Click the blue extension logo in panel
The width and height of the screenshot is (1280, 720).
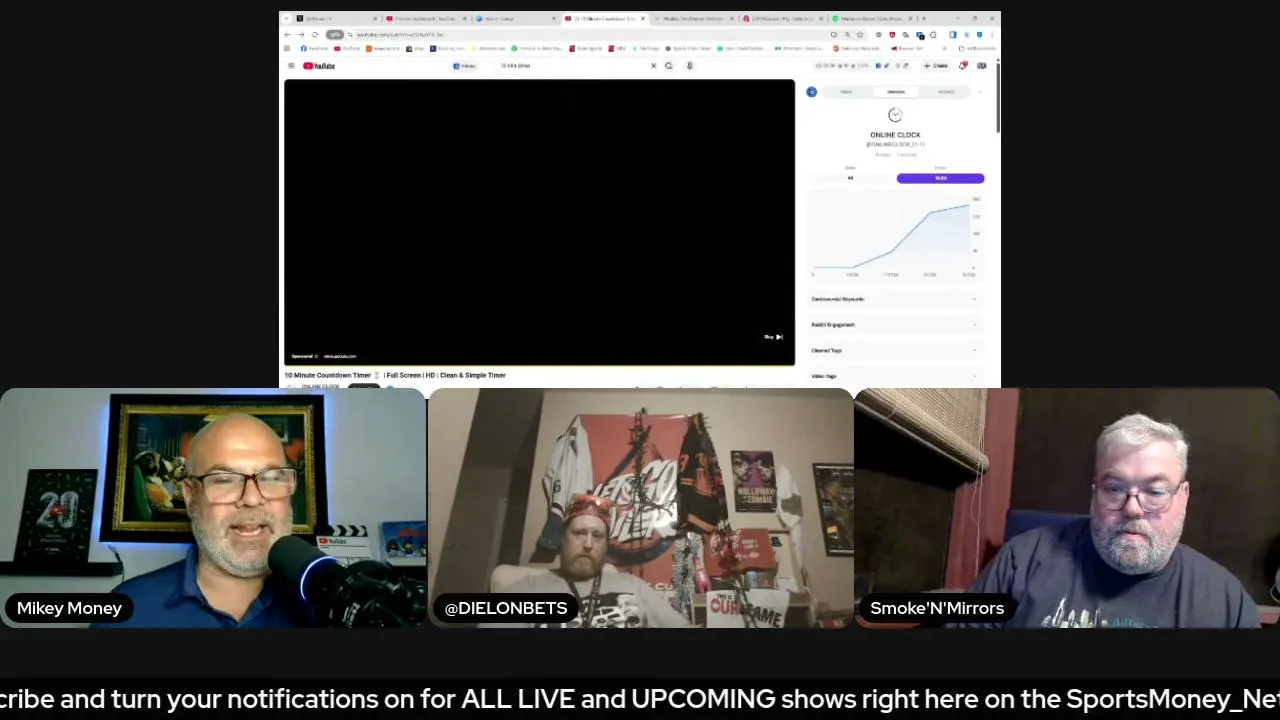pos(812,92)
